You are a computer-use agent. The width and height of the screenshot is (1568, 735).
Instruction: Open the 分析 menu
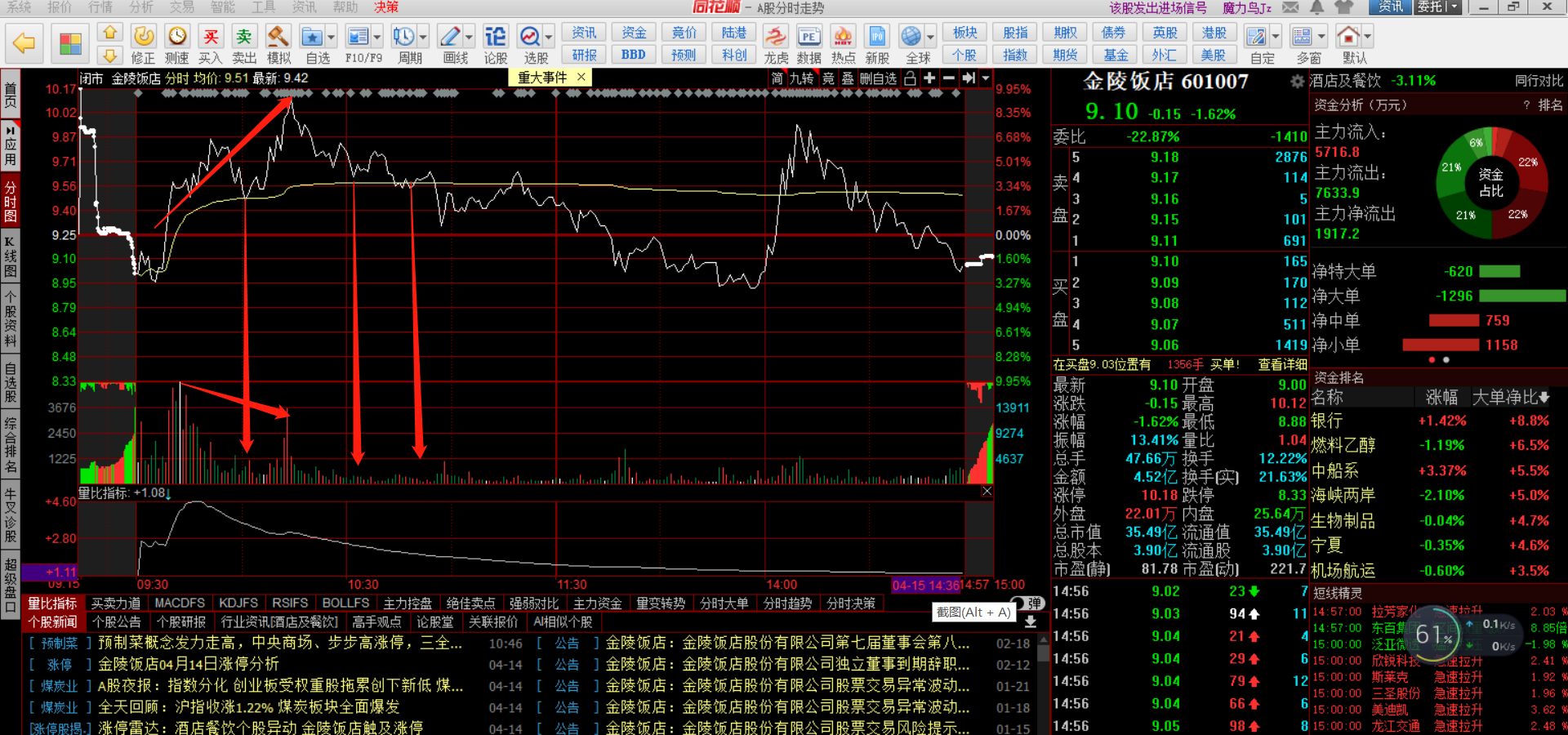click(141, 7)
